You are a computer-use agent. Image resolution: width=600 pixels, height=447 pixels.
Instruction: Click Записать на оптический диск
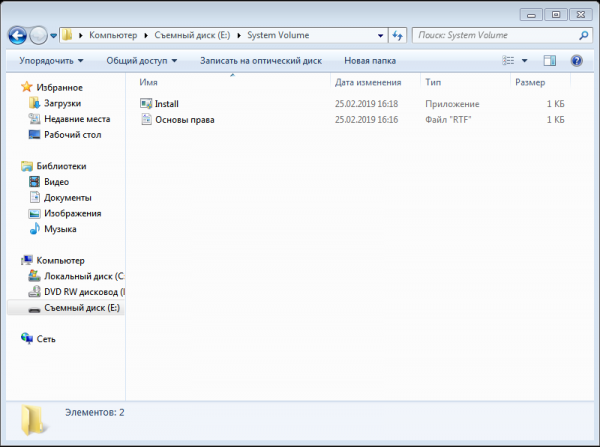[260, 60]
